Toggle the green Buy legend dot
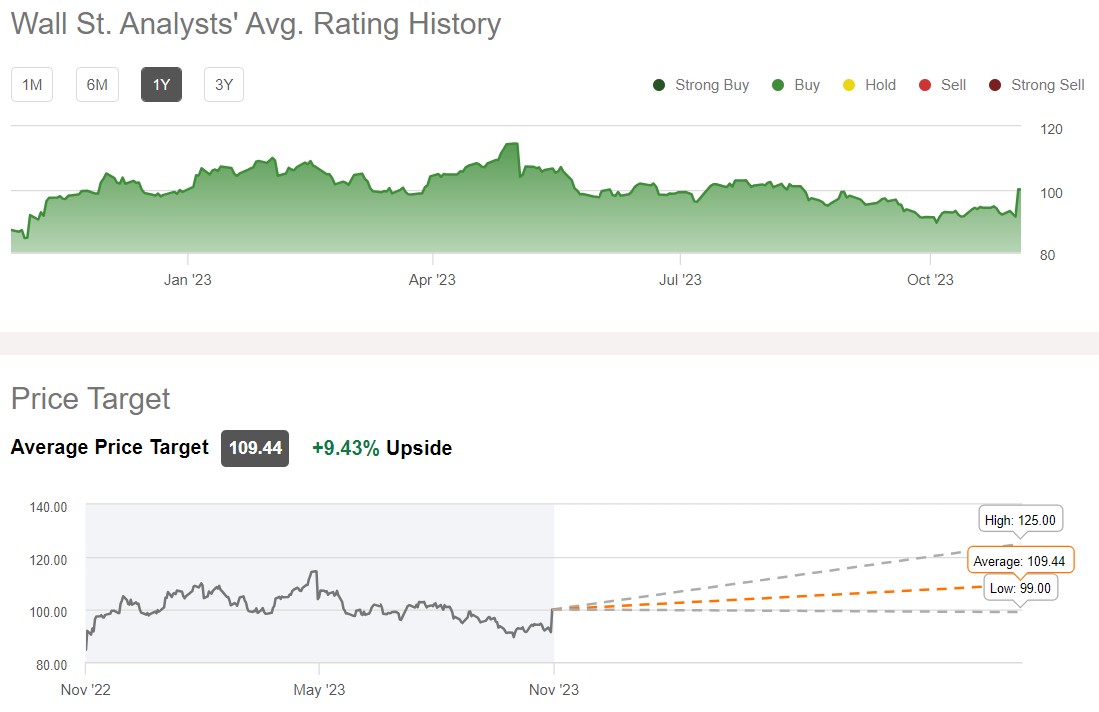1099x712 pixels. click(x=777, y=85)
